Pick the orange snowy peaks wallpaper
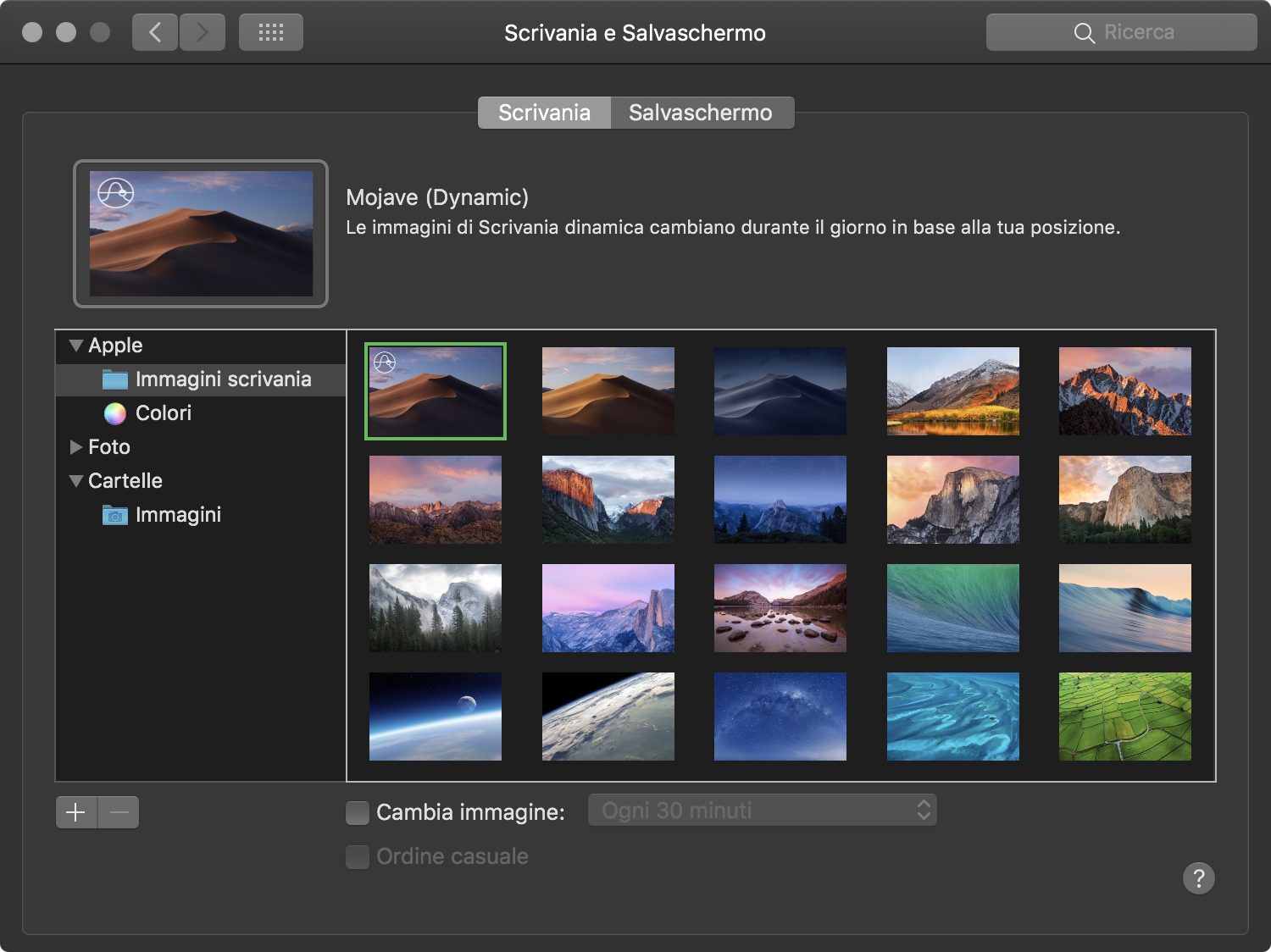The image size is (1271, 952). coord(1125,391)
